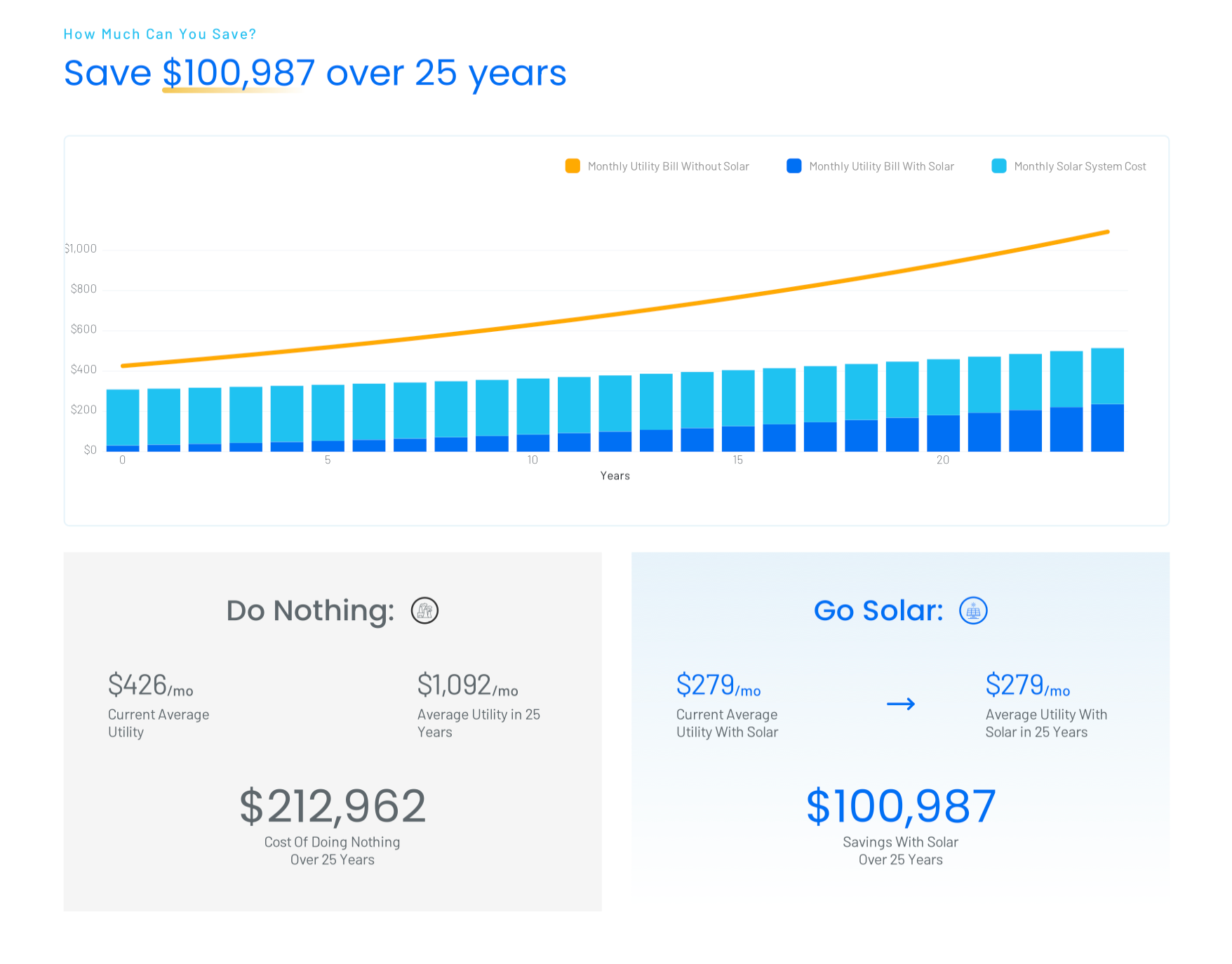Click the $212,962 Cost Of Doing Nothing figure
Viewport: 1232px width, 964px height.
pyautogui.click(x=333, y=807)
